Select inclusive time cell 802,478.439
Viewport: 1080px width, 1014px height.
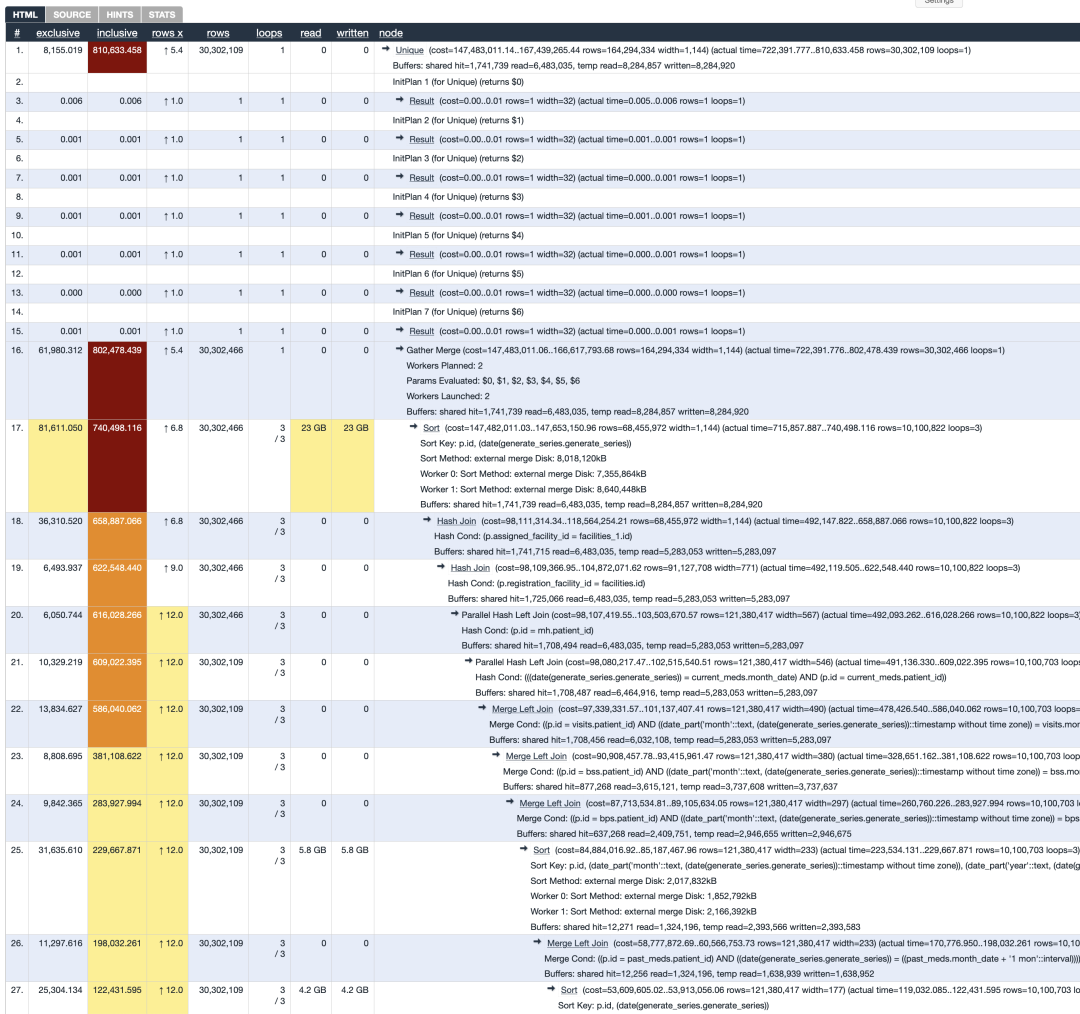click(x=117, y=381)
